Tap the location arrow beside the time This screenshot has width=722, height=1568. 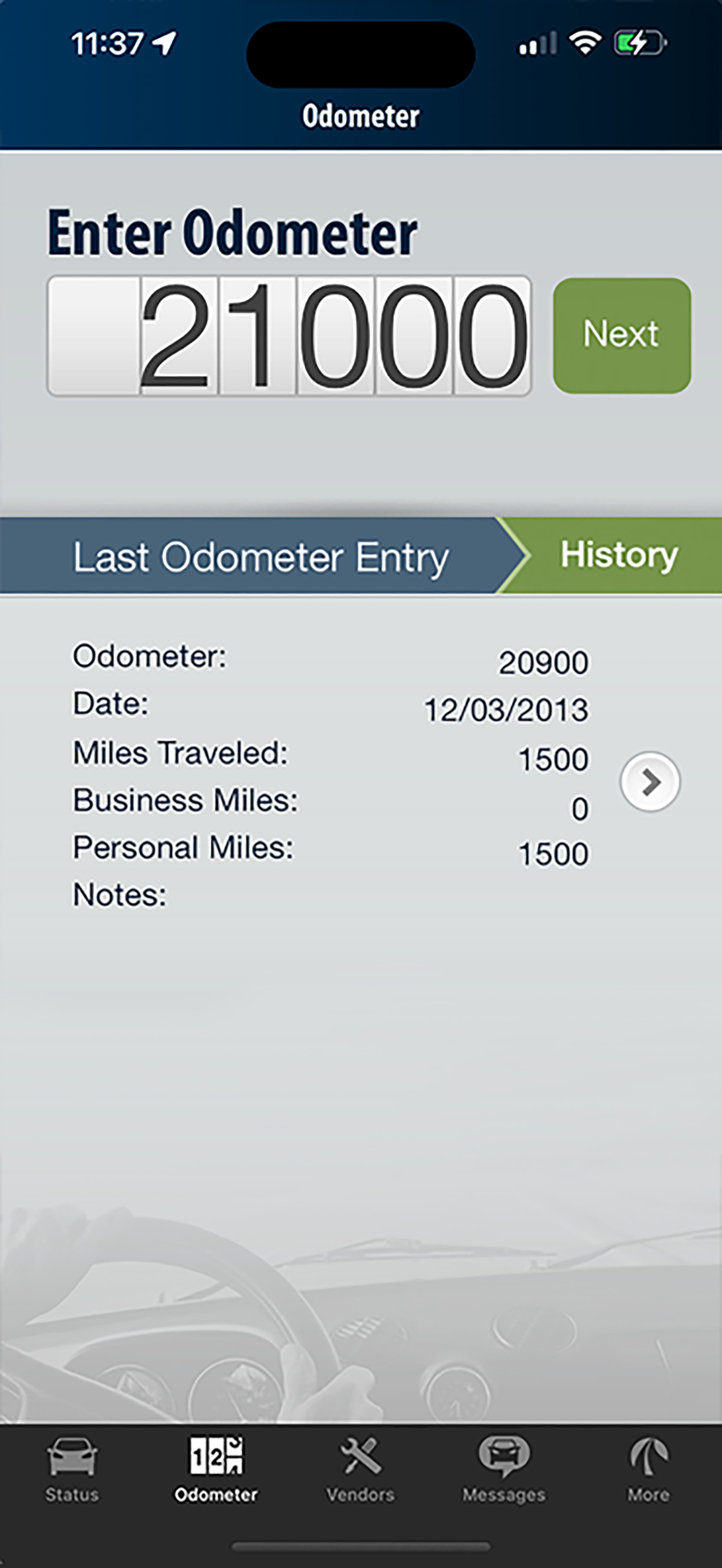[x=165, y=43]
